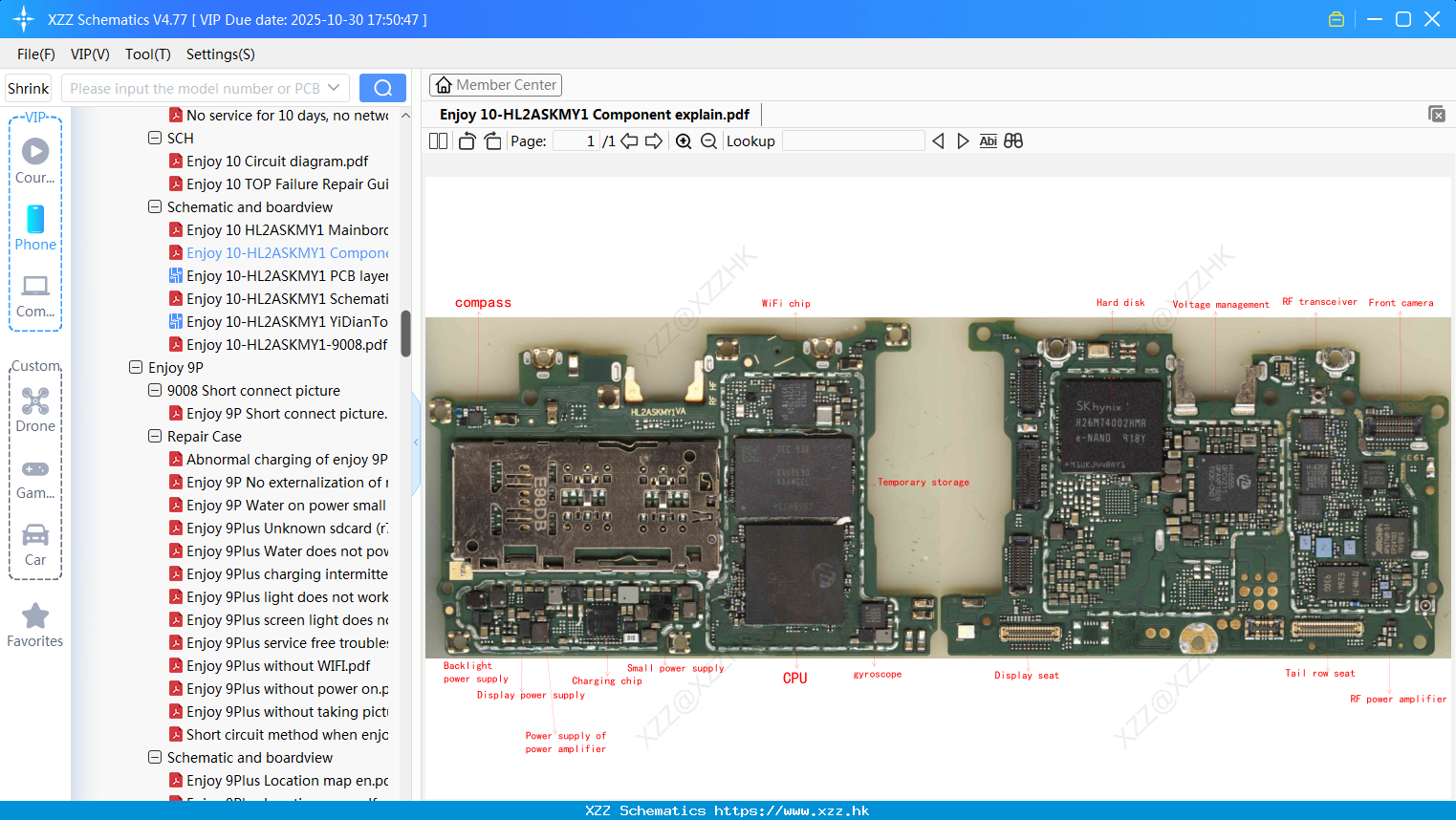
Task: Open Enjoy 9Plus charging intermittent file
Action: (279, 573)
